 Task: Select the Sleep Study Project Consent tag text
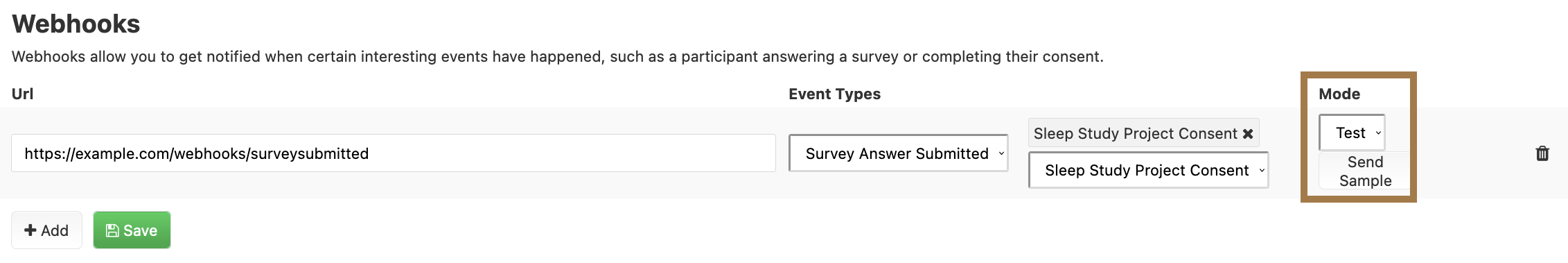pyautogui.click(x=1135, y=133)
